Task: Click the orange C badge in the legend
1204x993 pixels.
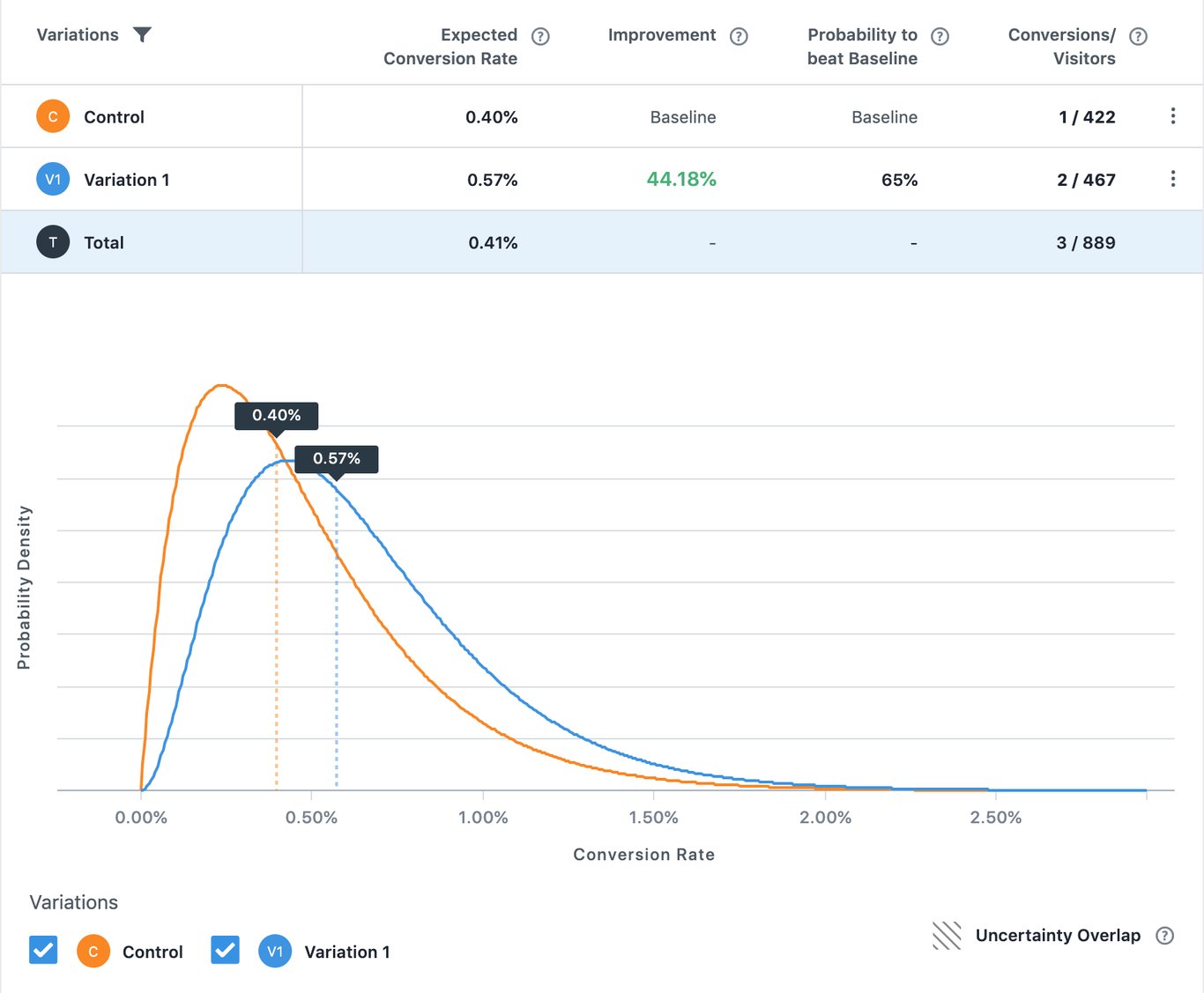Action: (93, 951)
